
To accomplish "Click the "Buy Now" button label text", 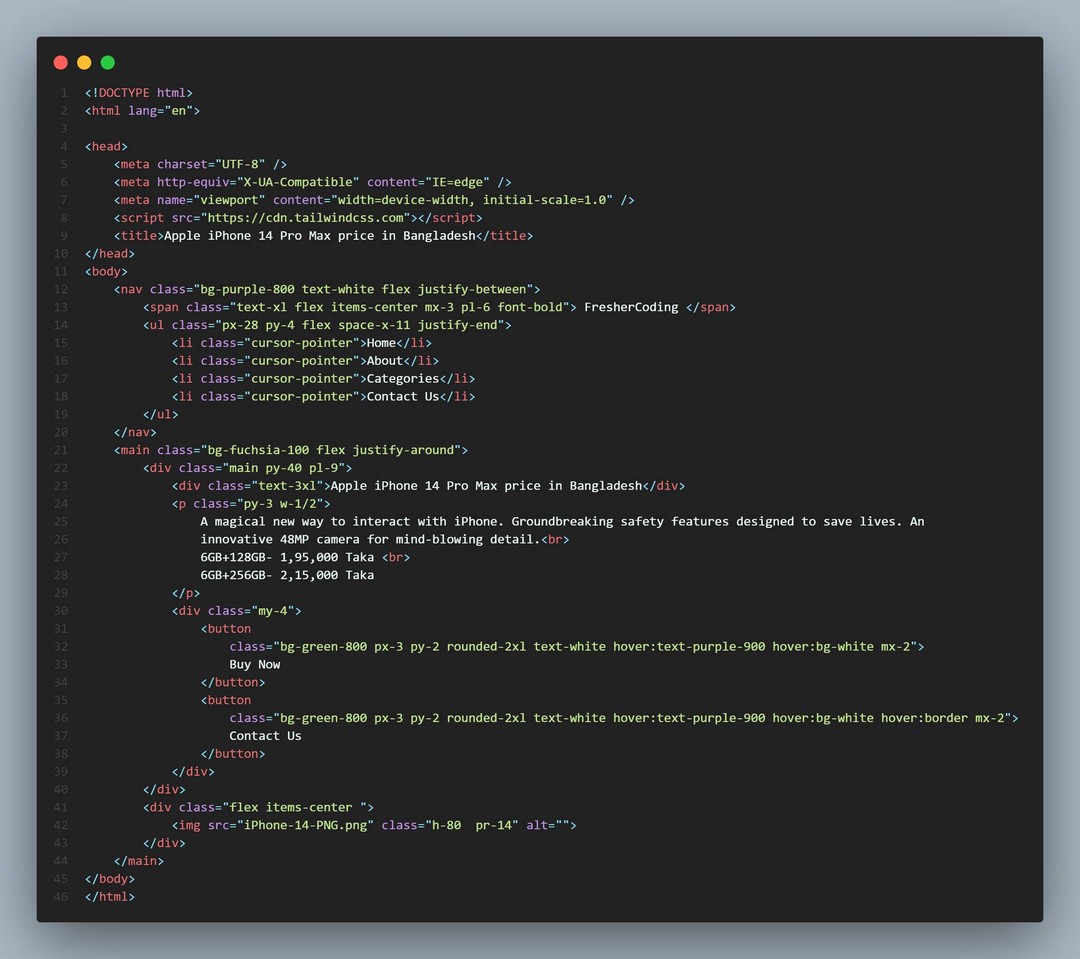I will 255,666.
